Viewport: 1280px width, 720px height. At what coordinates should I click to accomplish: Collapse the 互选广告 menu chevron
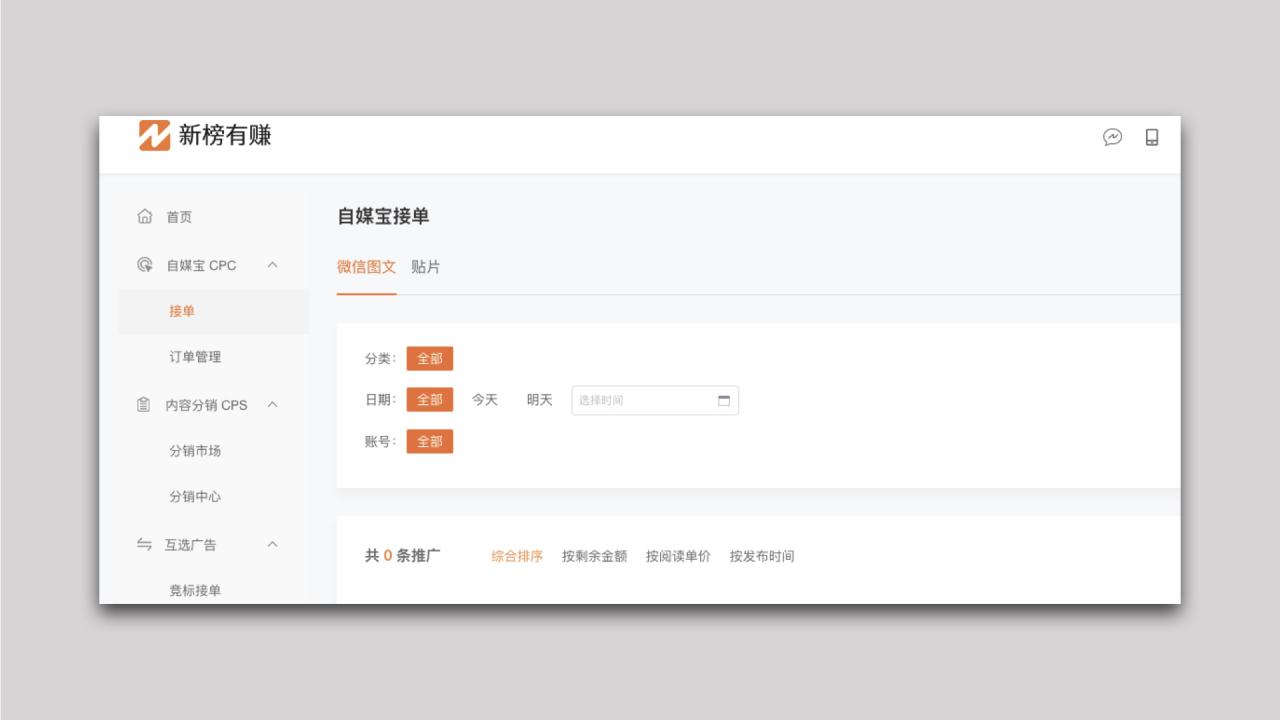click(x=272, y=545)
